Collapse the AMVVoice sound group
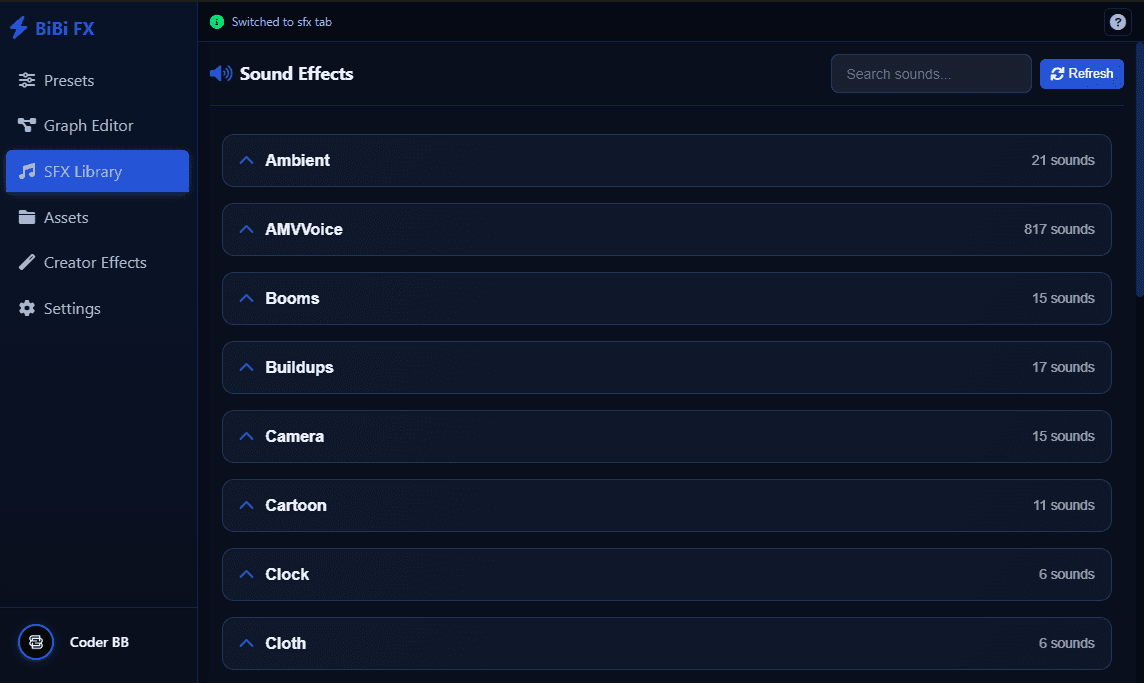1144x683 pixels. [x=246, y=228]
